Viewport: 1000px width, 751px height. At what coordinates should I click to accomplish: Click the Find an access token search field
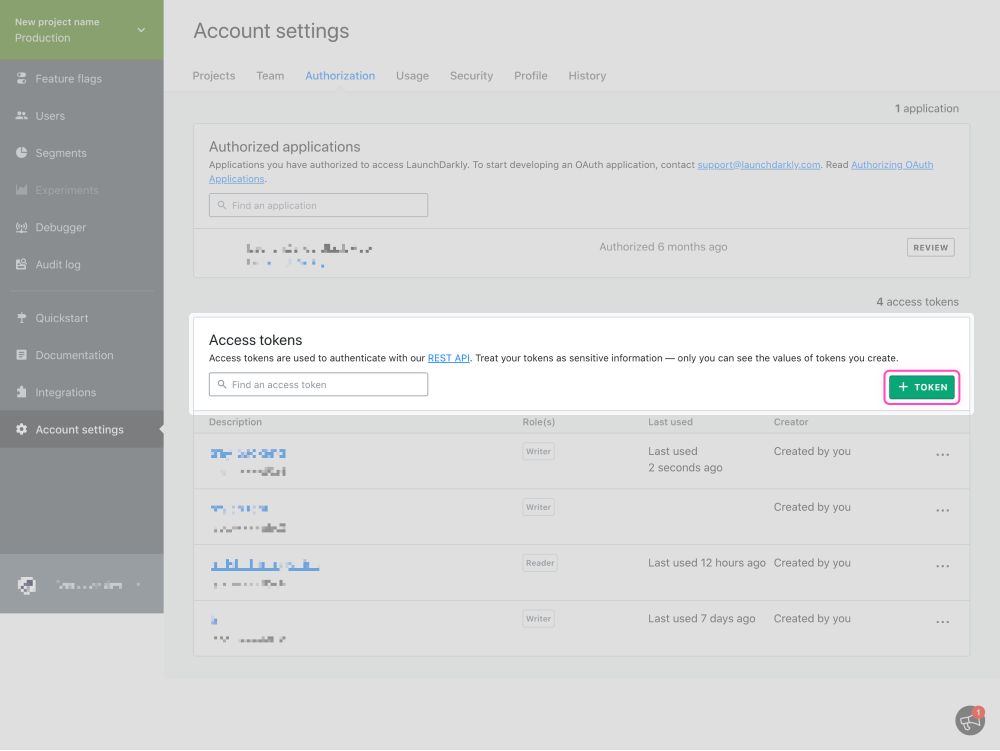(318, 384)
